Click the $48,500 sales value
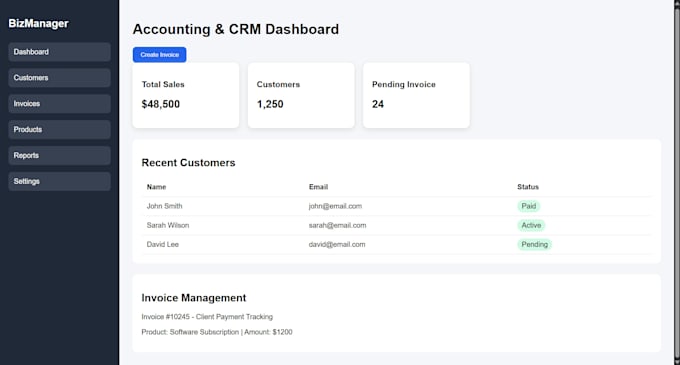 160,104
